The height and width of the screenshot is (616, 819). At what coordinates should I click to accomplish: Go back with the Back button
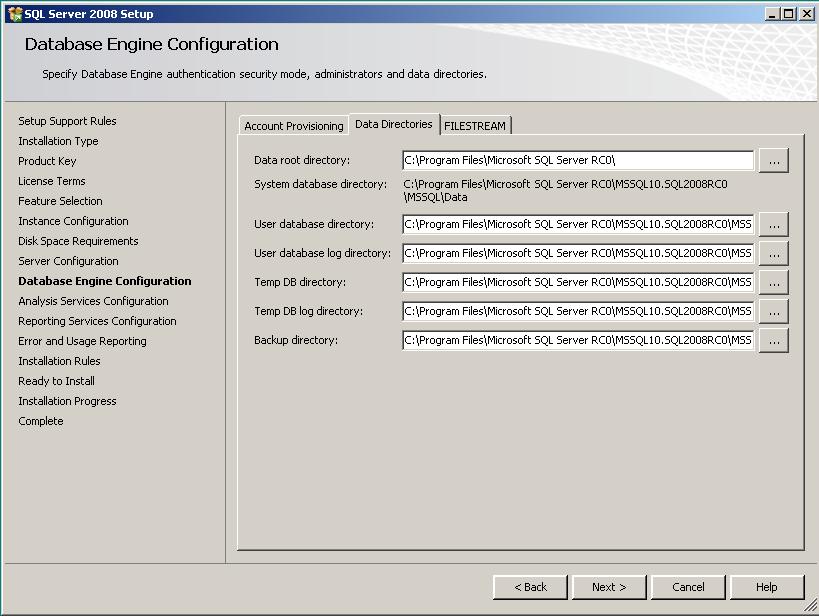(x=530, y=587)
